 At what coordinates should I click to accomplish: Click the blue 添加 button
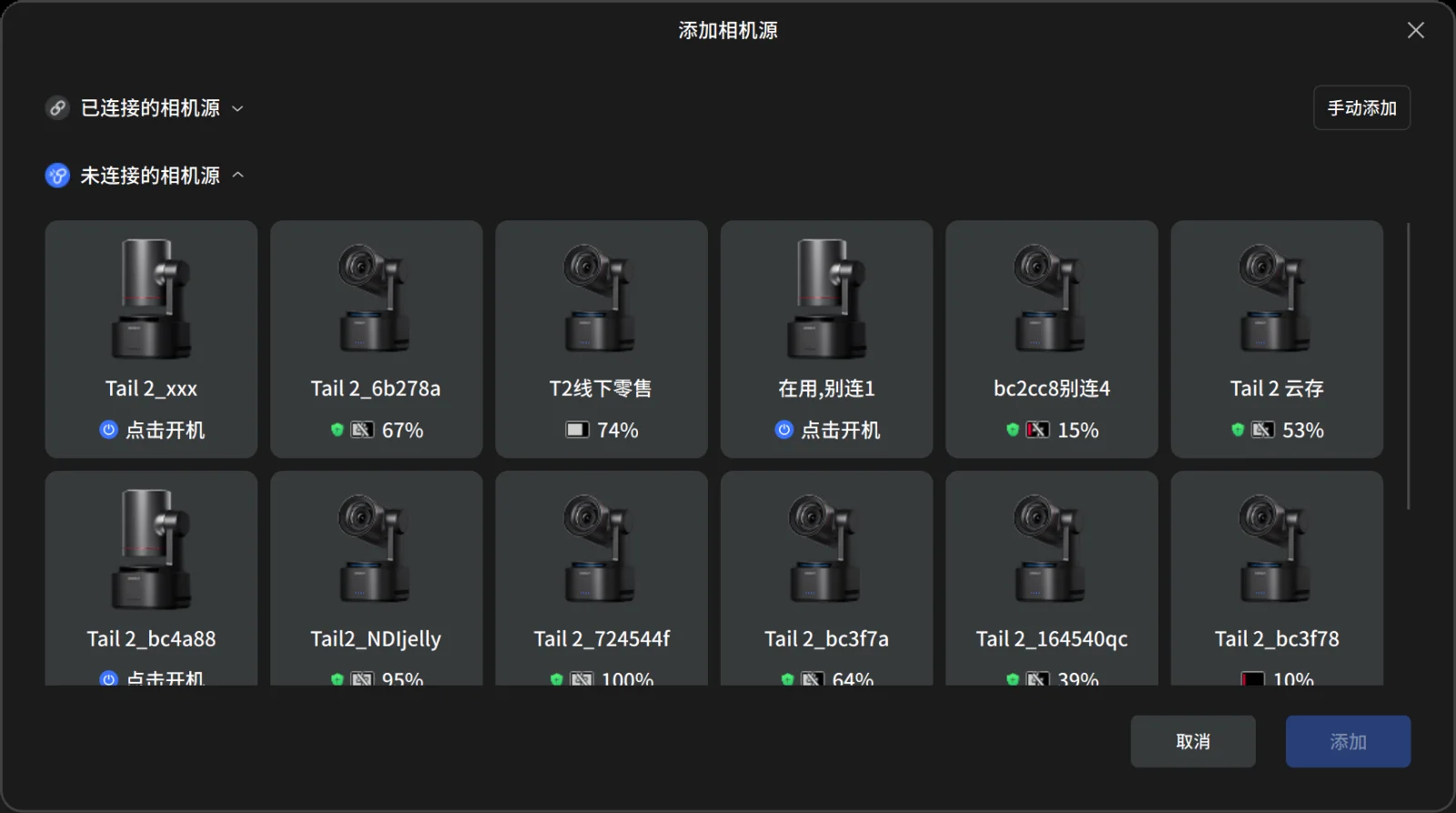1348,741
